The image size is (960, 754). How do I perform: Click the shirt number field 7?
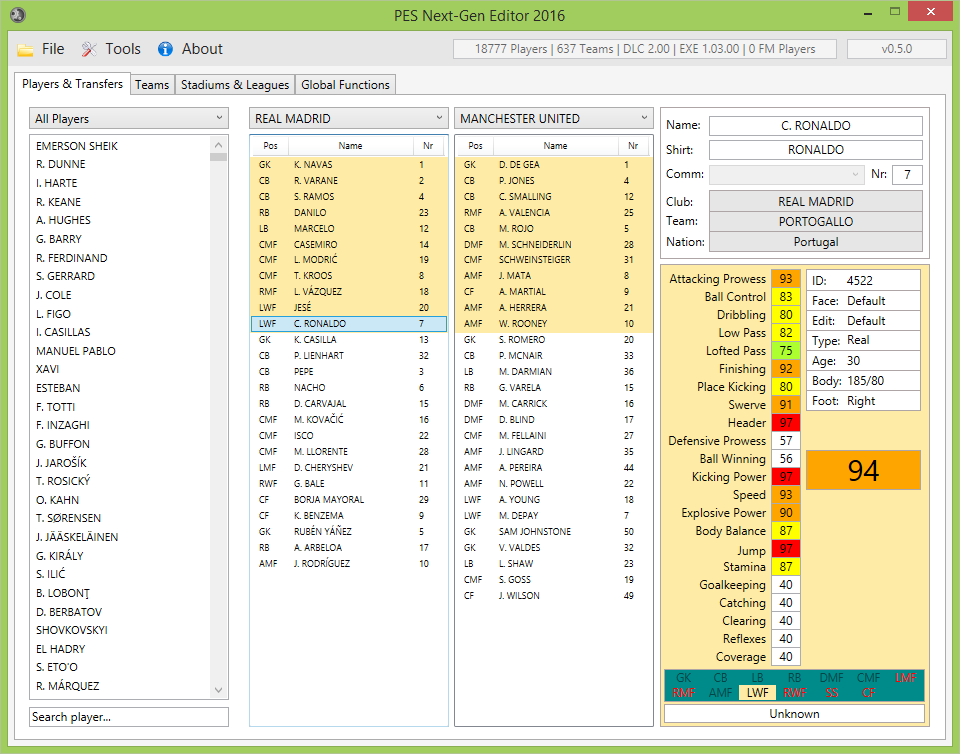click(x=907, y=174)
